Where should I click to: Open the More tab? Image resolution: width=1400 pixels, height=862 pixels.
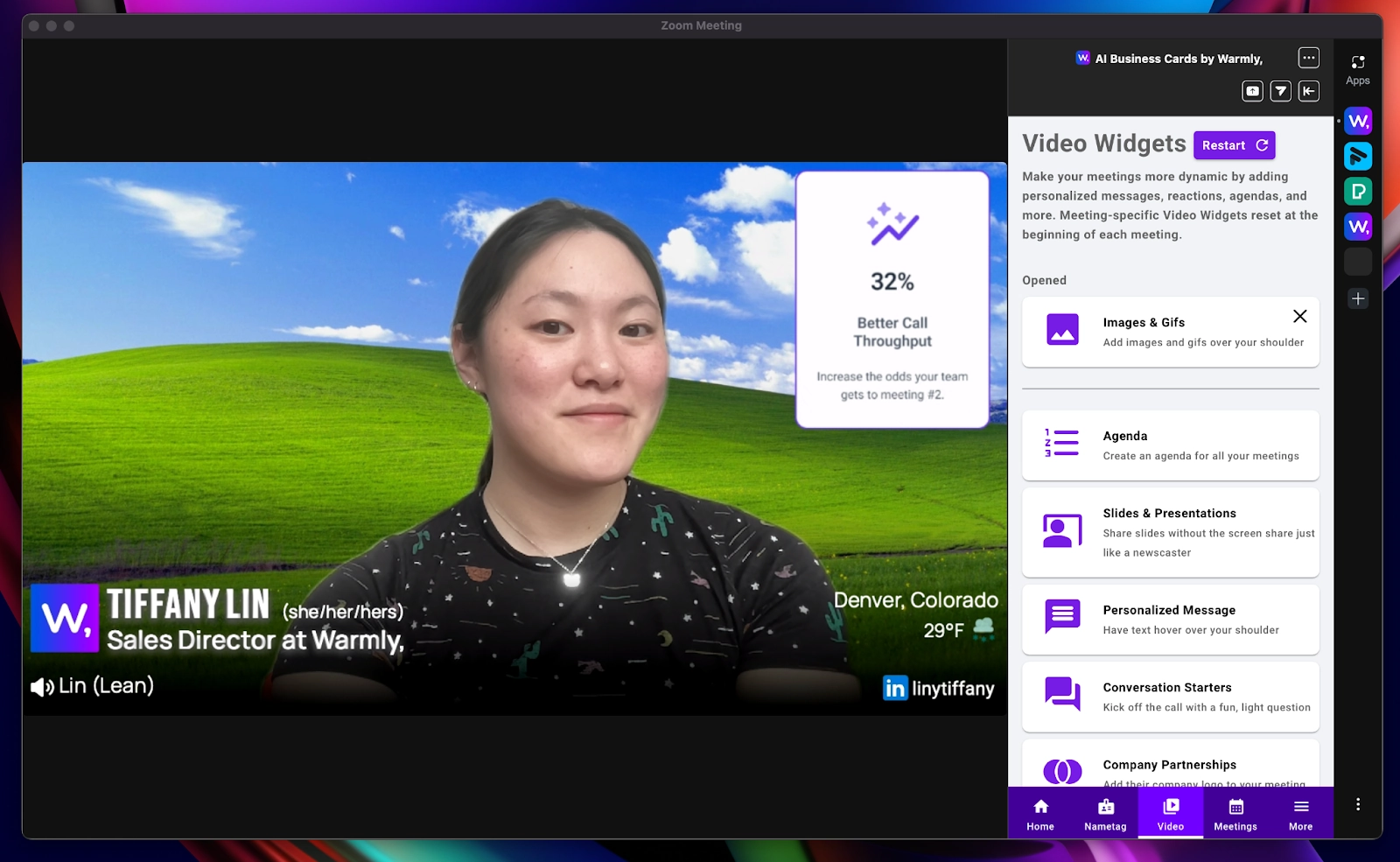pos(1301,814)
